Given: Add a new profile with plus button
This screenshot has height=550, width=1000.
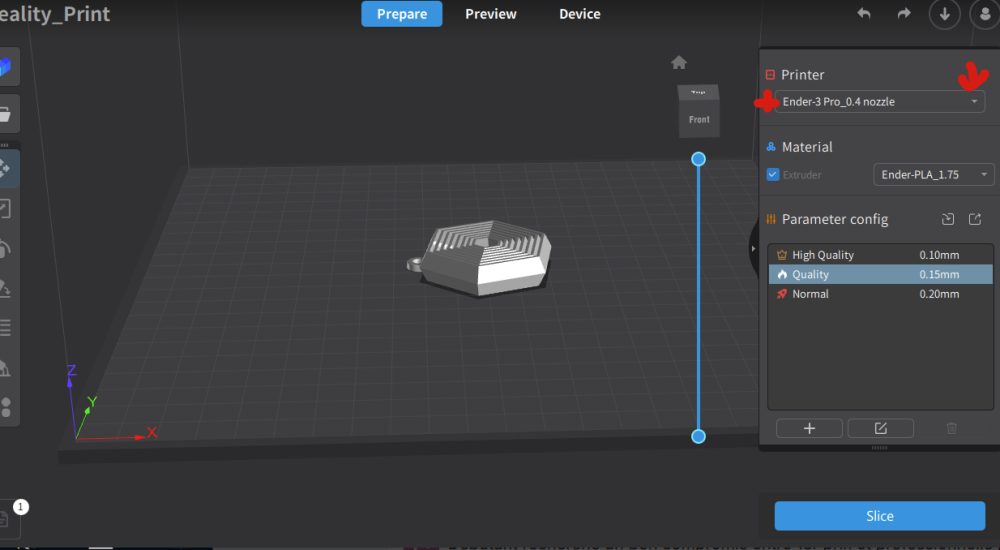Looking at the screenshot, I should point(809,428).
